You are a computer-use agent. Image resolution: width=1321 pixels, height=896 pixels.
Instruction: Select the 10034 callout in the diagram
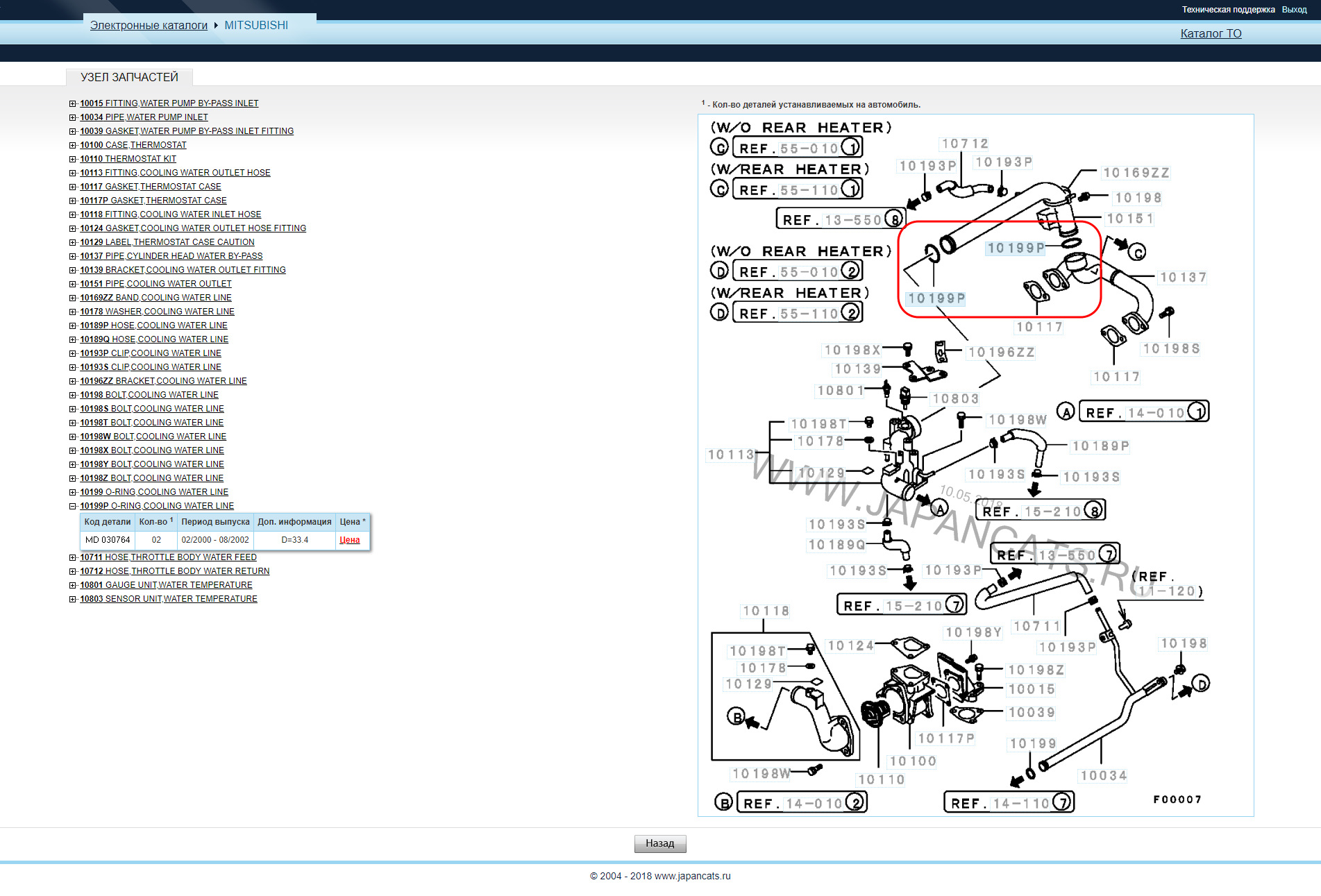point(1104,775)
